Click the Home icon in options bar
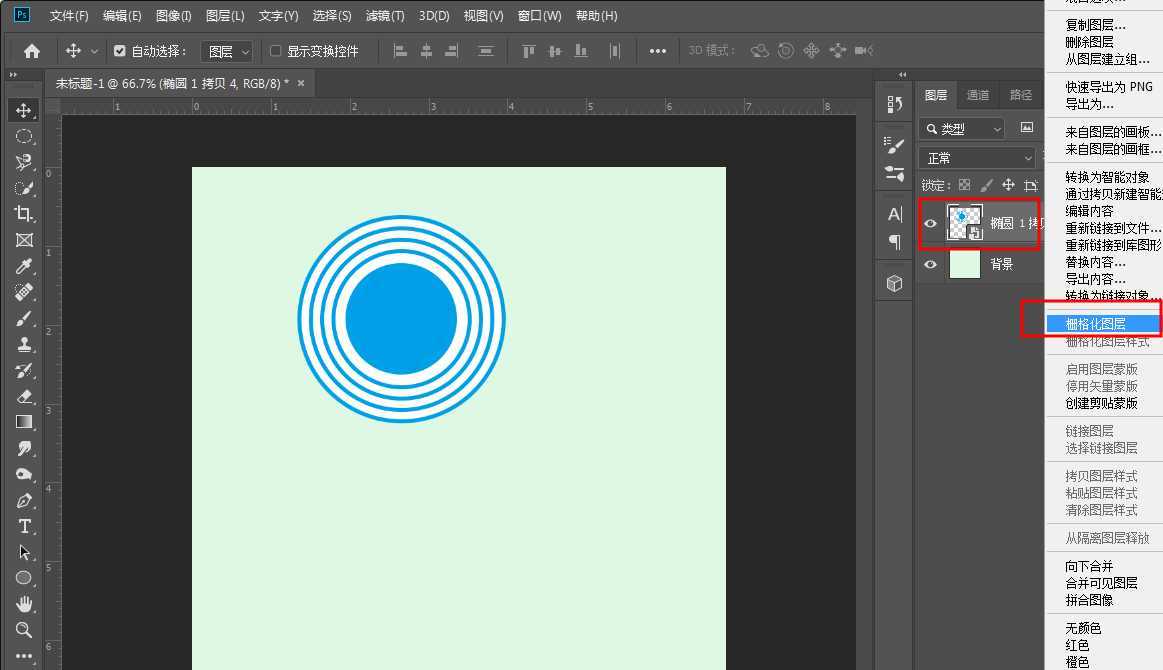 pos(32,51)
